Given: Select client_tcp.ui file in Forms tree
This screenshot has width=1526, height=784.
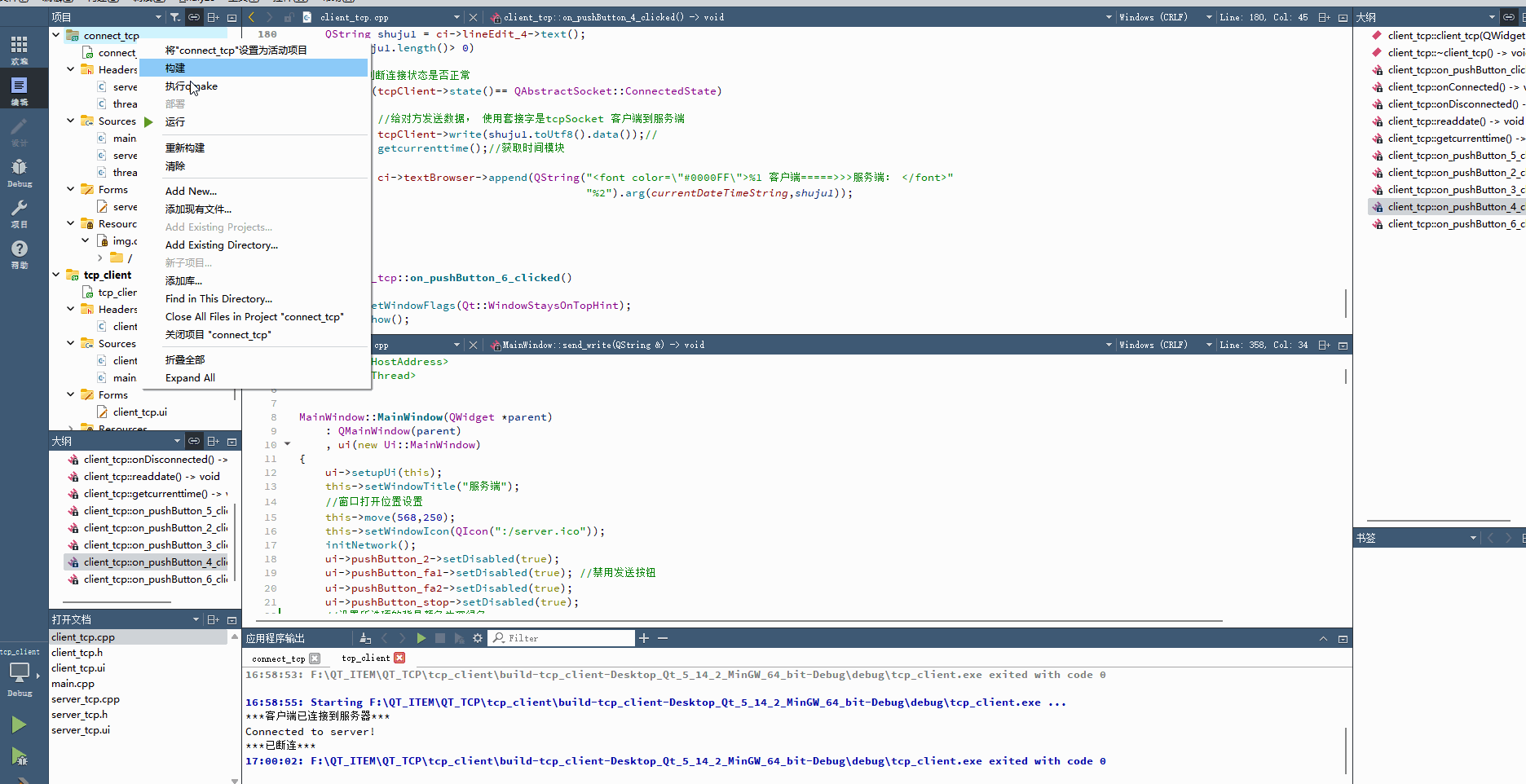Looking at the screenshot, I should tap(140, 412).
